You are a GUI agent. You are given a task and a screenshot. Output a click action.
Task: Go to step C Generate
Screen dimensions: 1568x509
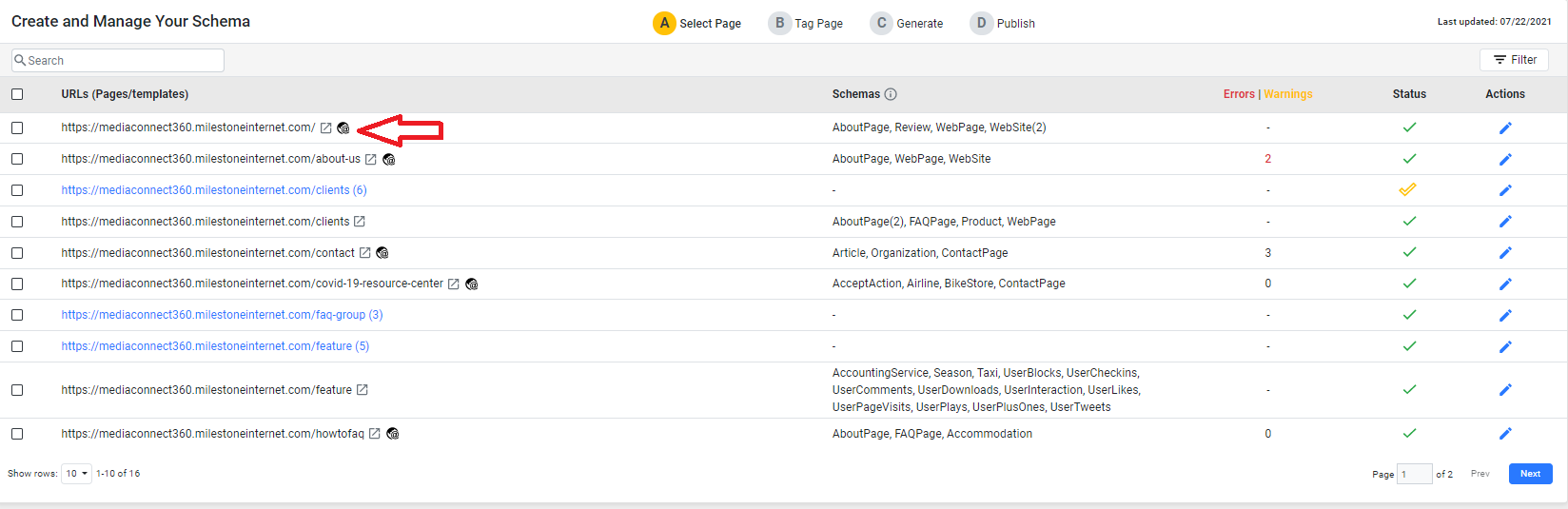tap(907, 23)
